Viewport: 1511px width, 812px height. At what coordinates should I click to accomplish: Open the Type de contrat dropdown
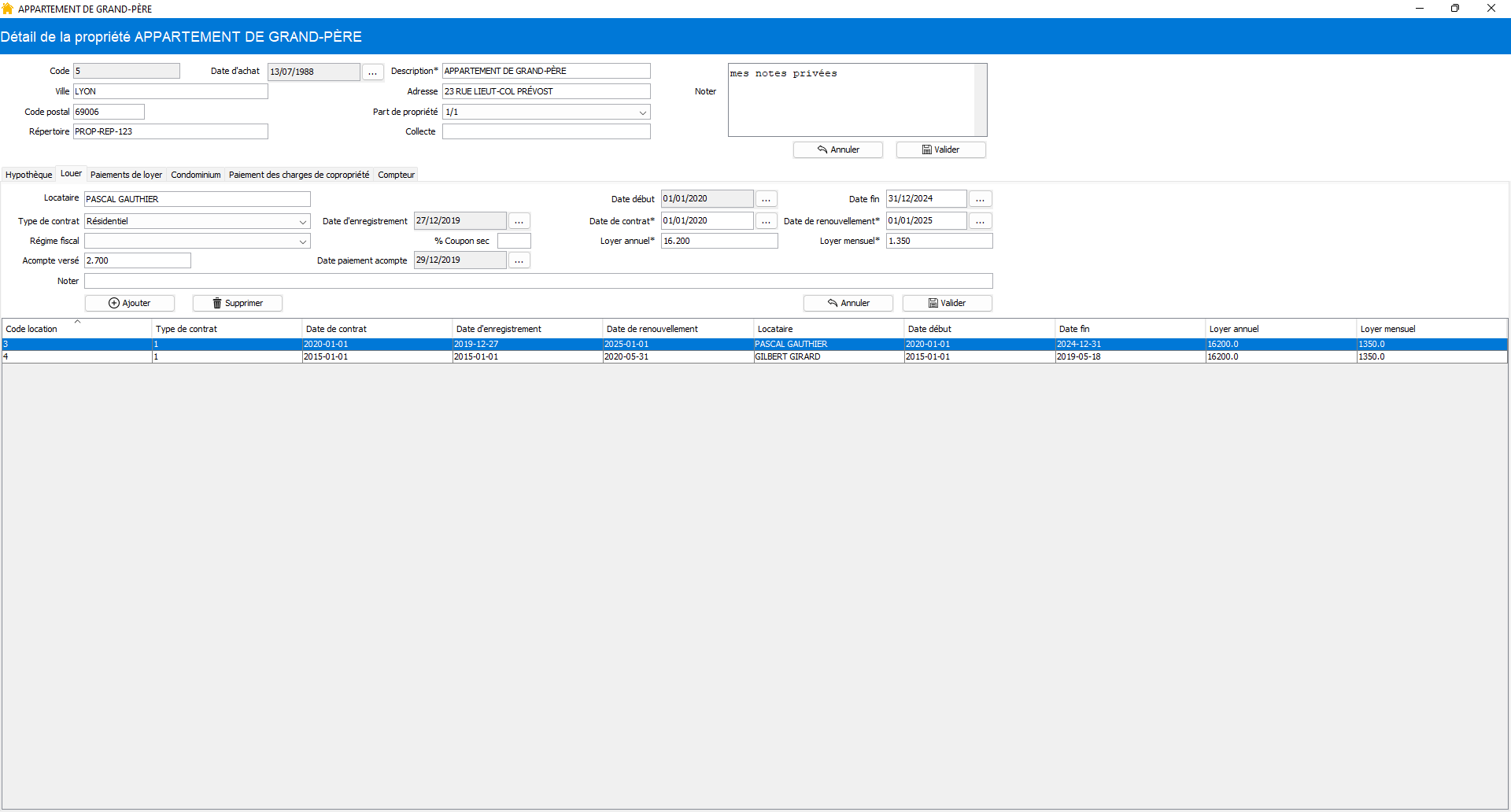click(302, 222)
